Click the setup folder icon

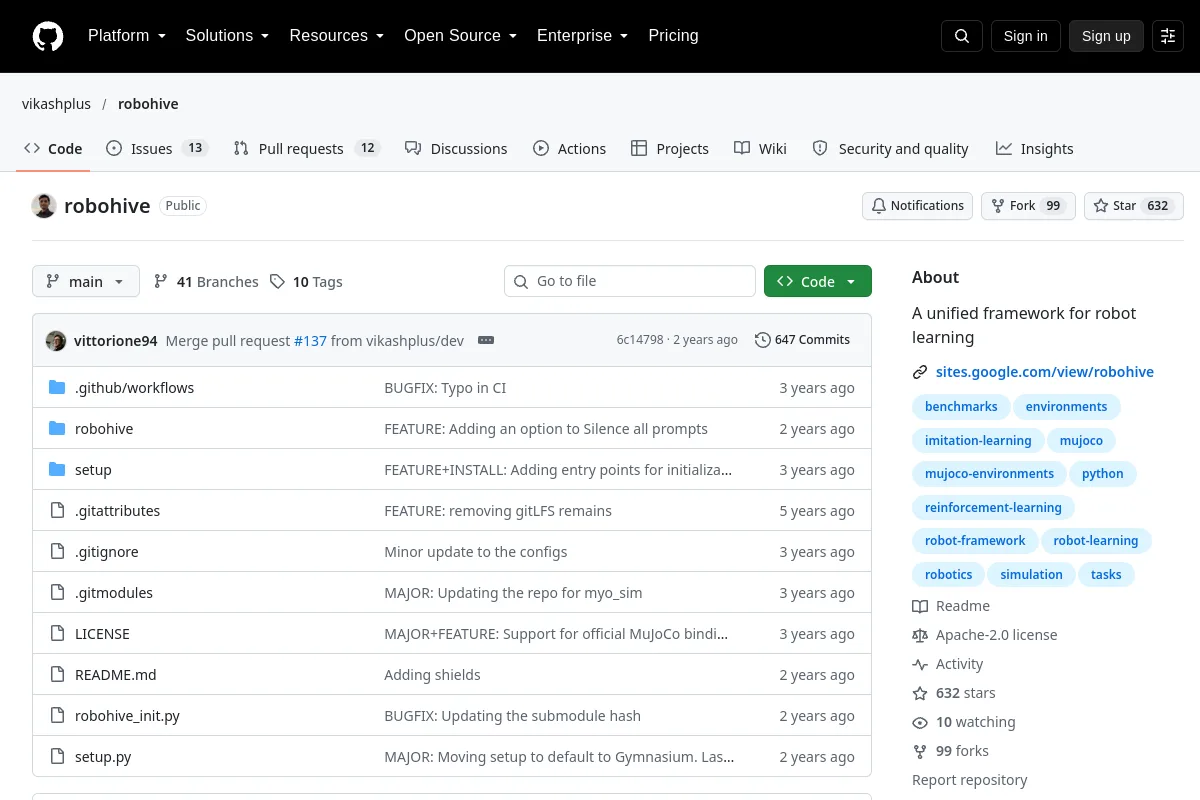[57, 469]
